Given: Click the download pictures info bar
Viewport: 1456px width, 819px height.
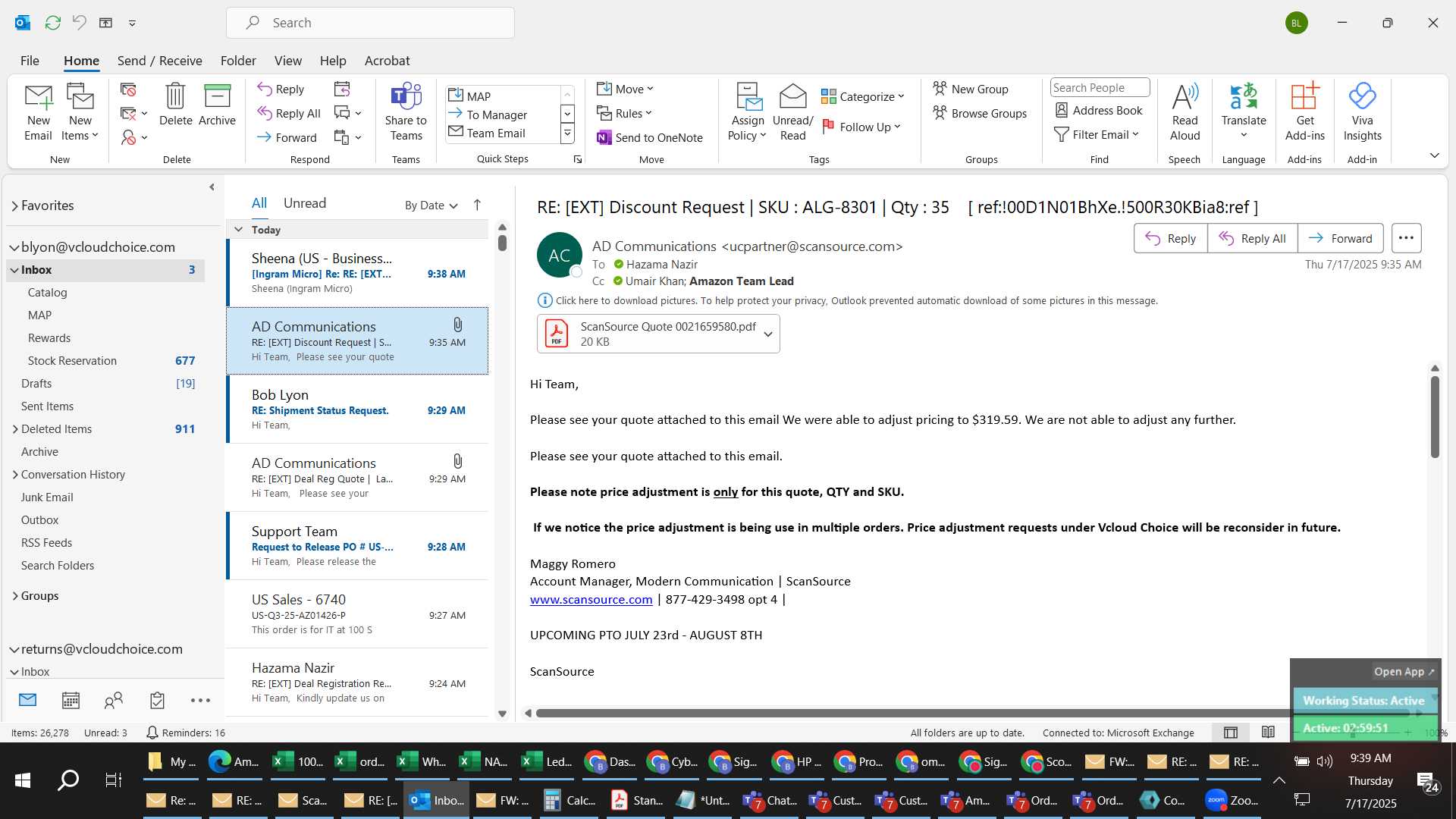Looking at the screenshot, I should pyautogui.click(x=848, y=300).
